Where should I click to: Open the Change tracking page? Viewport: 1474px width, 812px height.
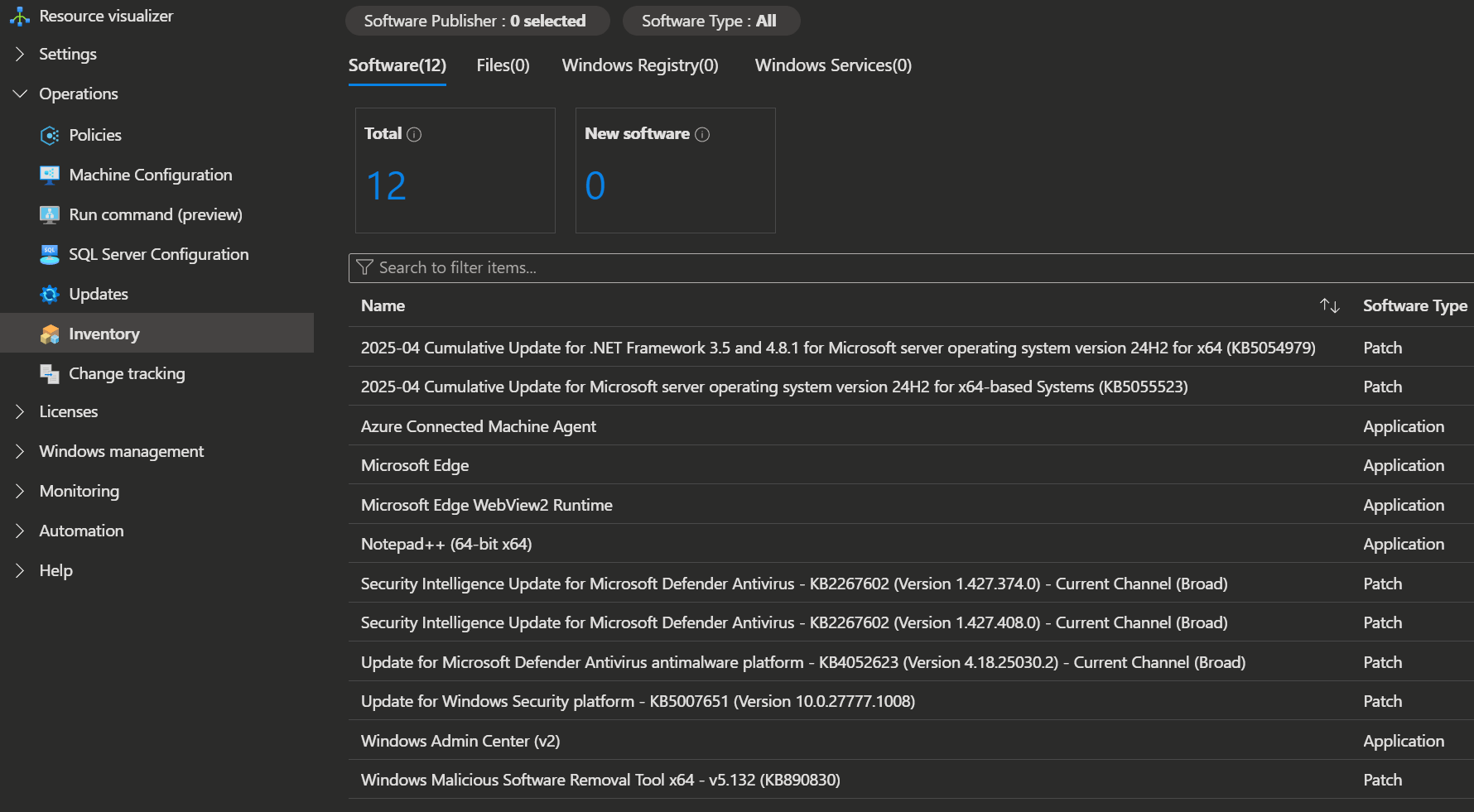(127, 373)
